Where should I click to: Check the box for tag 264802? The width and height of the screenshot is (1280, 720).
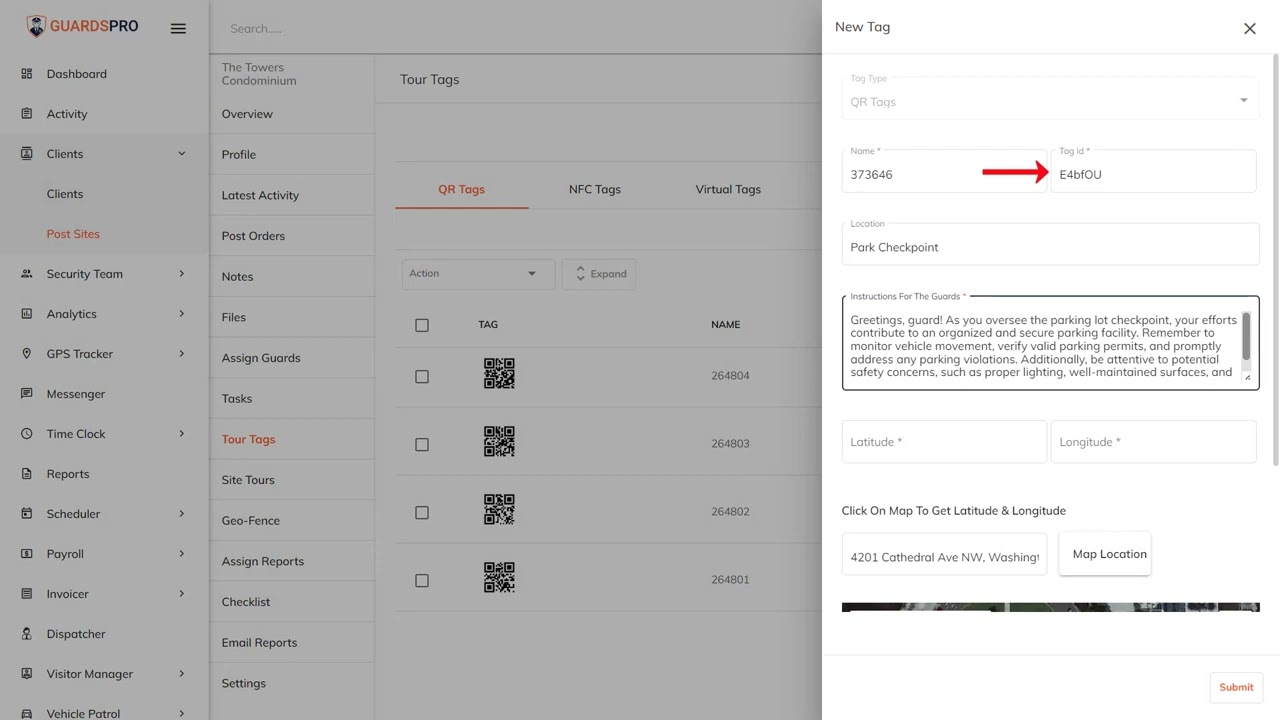[x=422, y=513]
